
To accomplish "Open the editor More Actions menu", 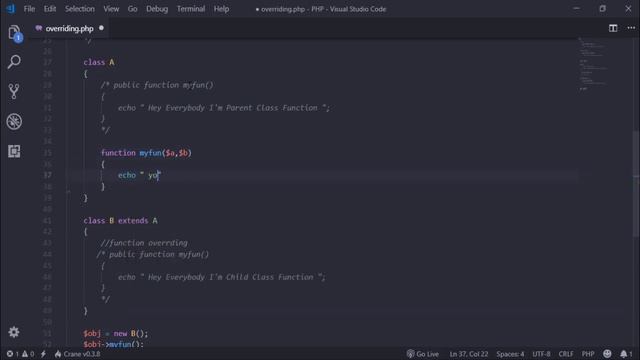I will tap(631, 28).
